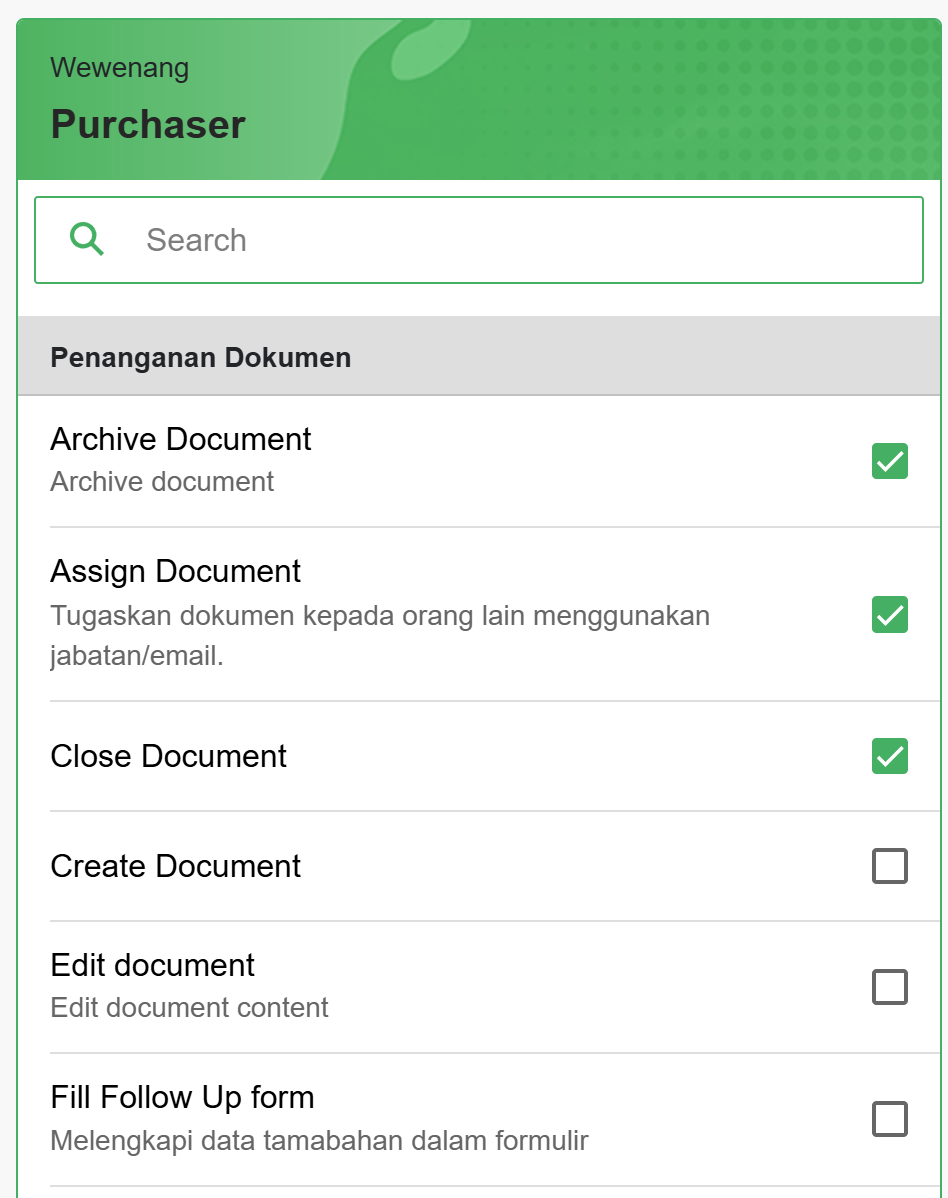The height and width of the screenshot is (1198, 948).
Task: Select the Assign Document permission title
Action: click(x=176, y=571)
